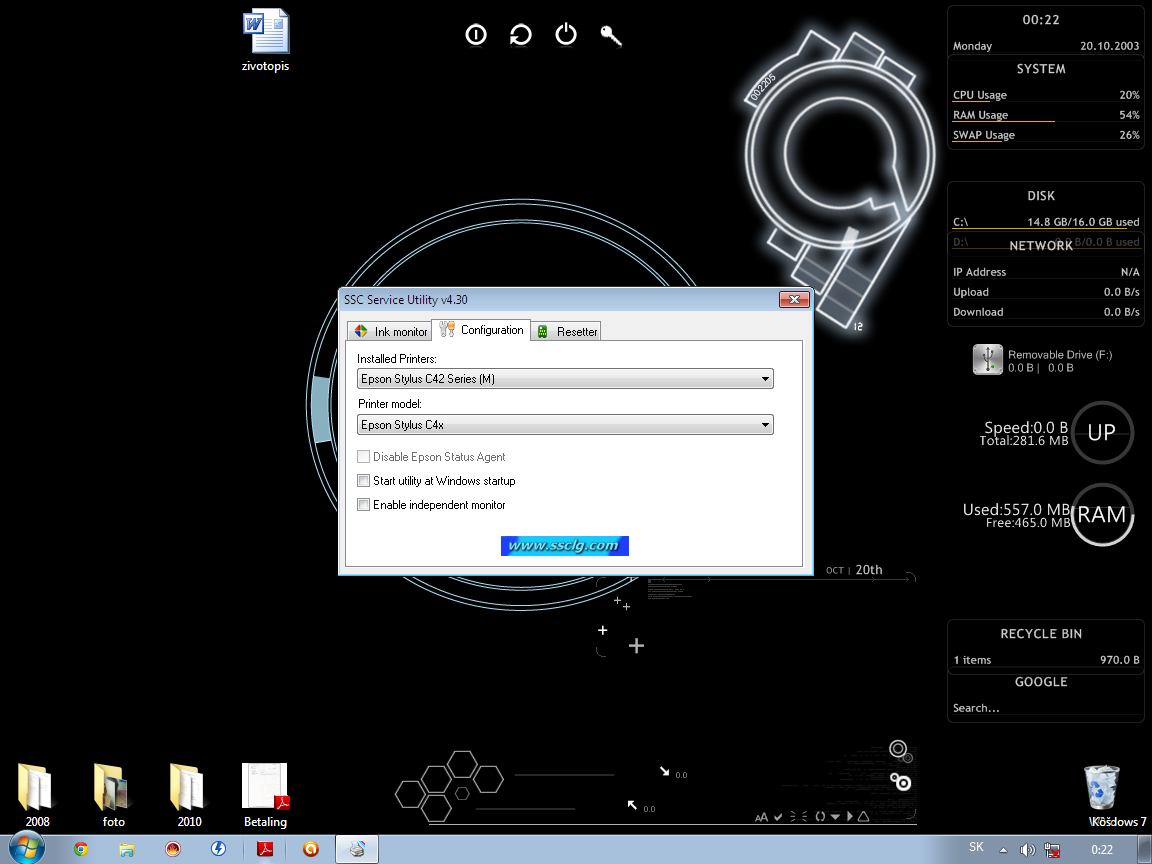The height and width of the screenshot is (864, 1152).
Task: Click the 'Total:281.6 MB' text
Action: (x=1023, y=441)
